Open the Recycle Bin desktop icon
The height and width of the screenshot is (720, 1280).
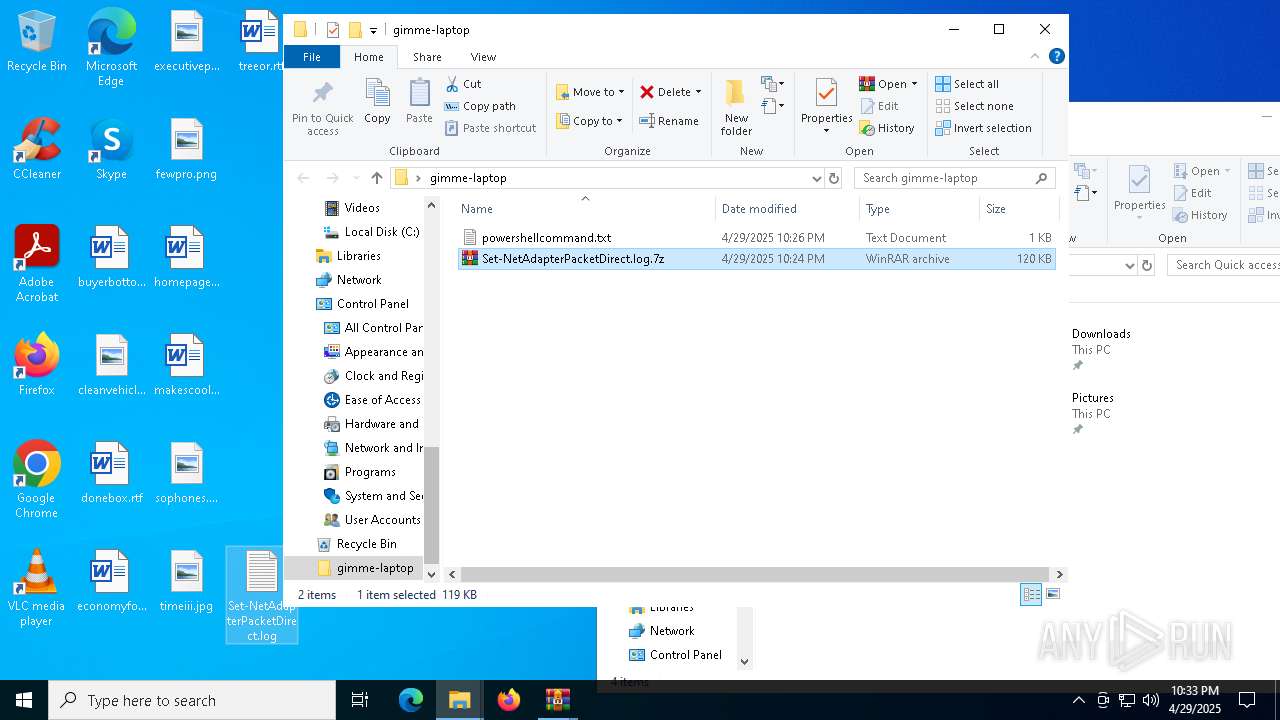(x=37, y=42)
